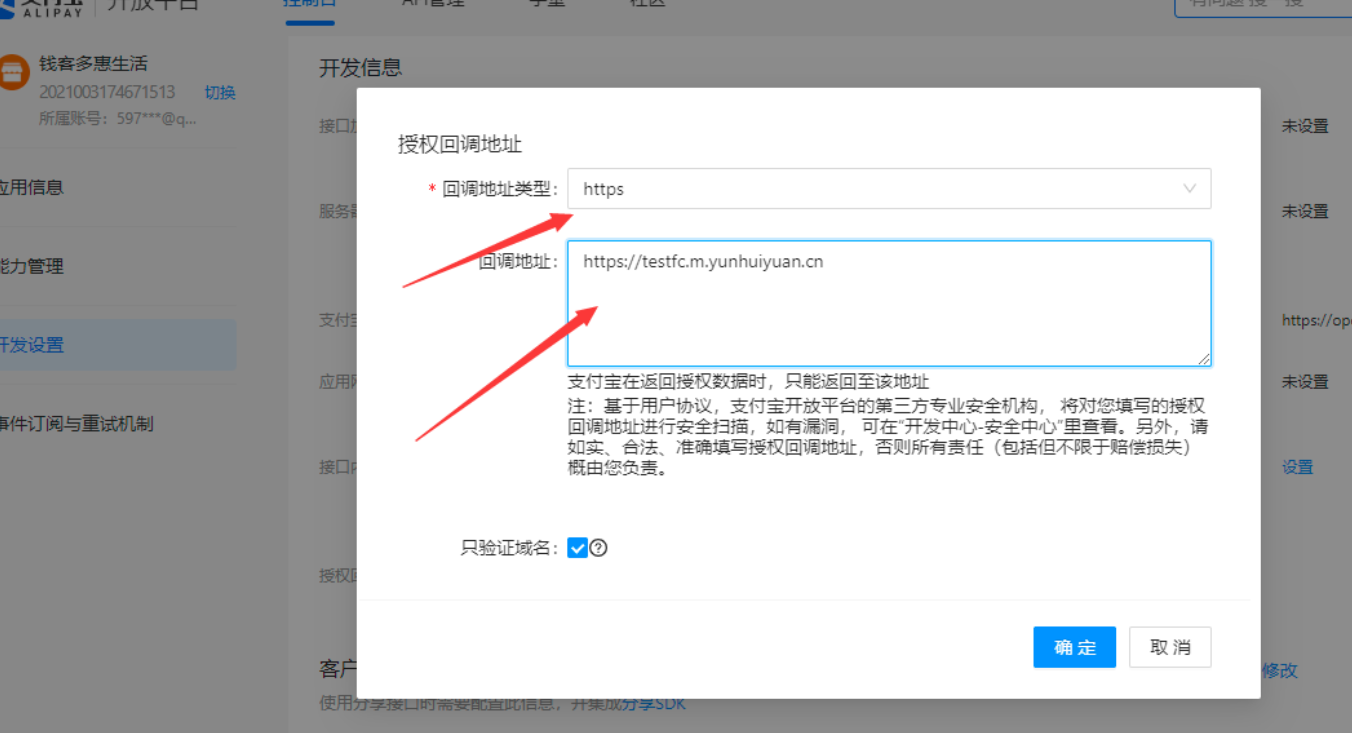1352x733 pixels.
Task: Open the help icon beside 只验证域名
Action: [x=599, y=548]
